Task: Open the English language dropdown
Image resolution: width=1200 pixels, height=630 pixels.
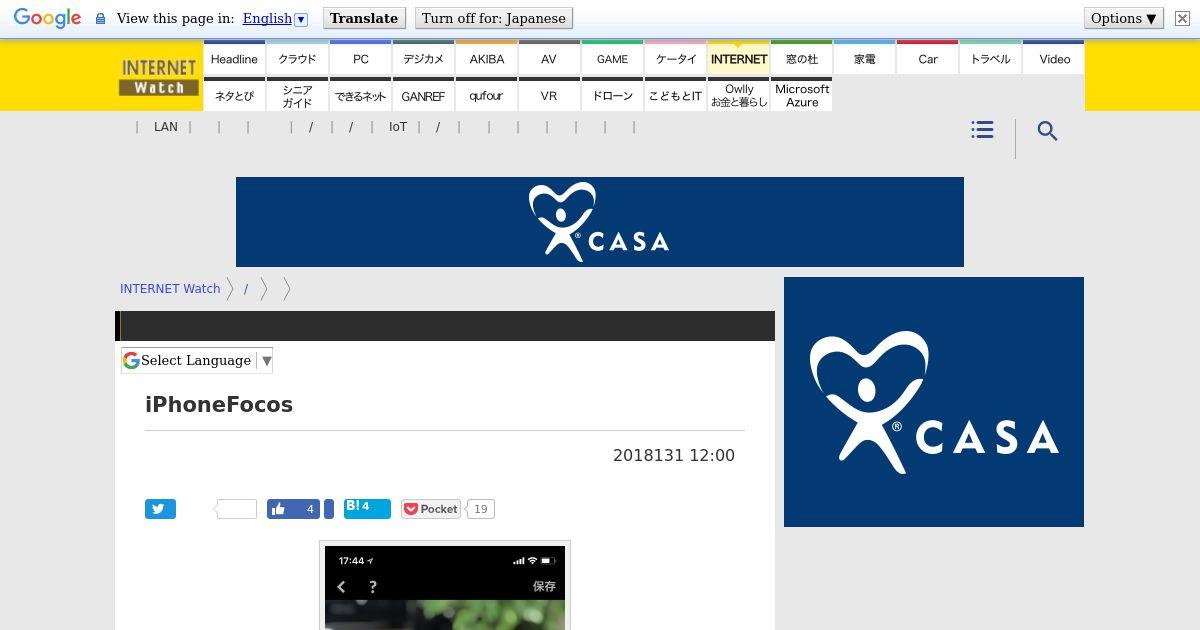Action: click(x=275, y=18)
